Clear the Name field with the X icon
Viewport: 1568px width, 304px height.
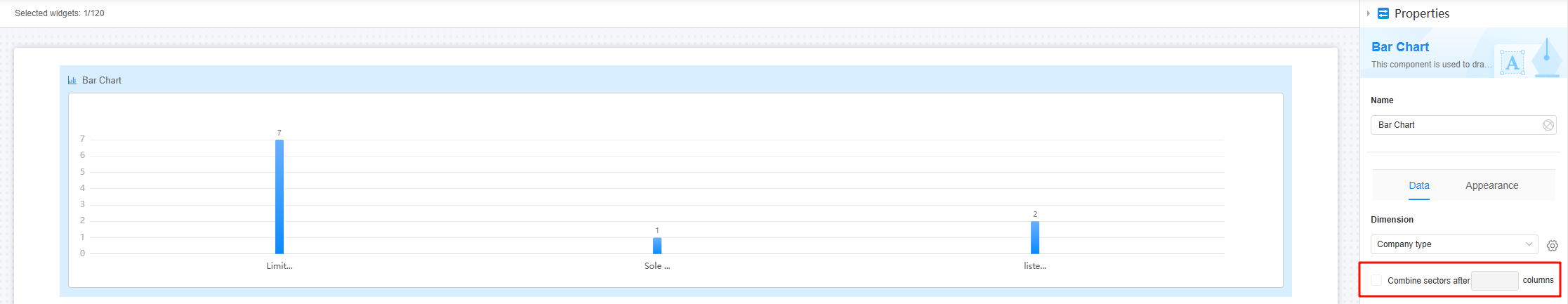tap(1548, 125)
